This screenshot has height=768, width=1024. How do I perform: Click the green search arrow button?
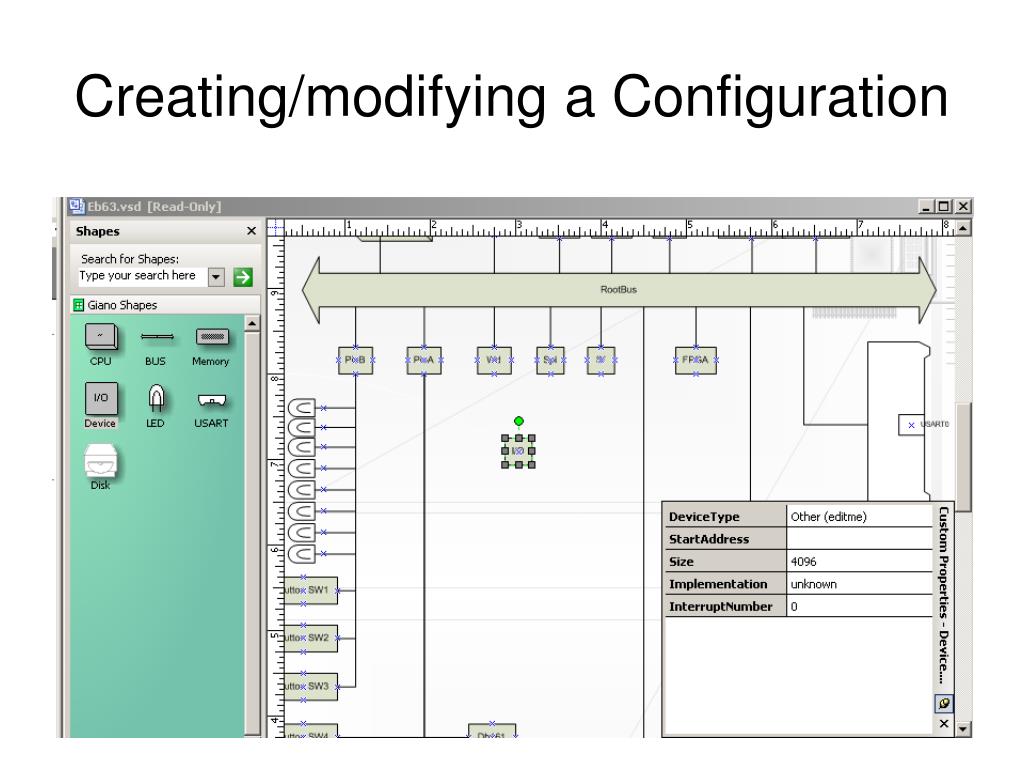coord(243,277)
